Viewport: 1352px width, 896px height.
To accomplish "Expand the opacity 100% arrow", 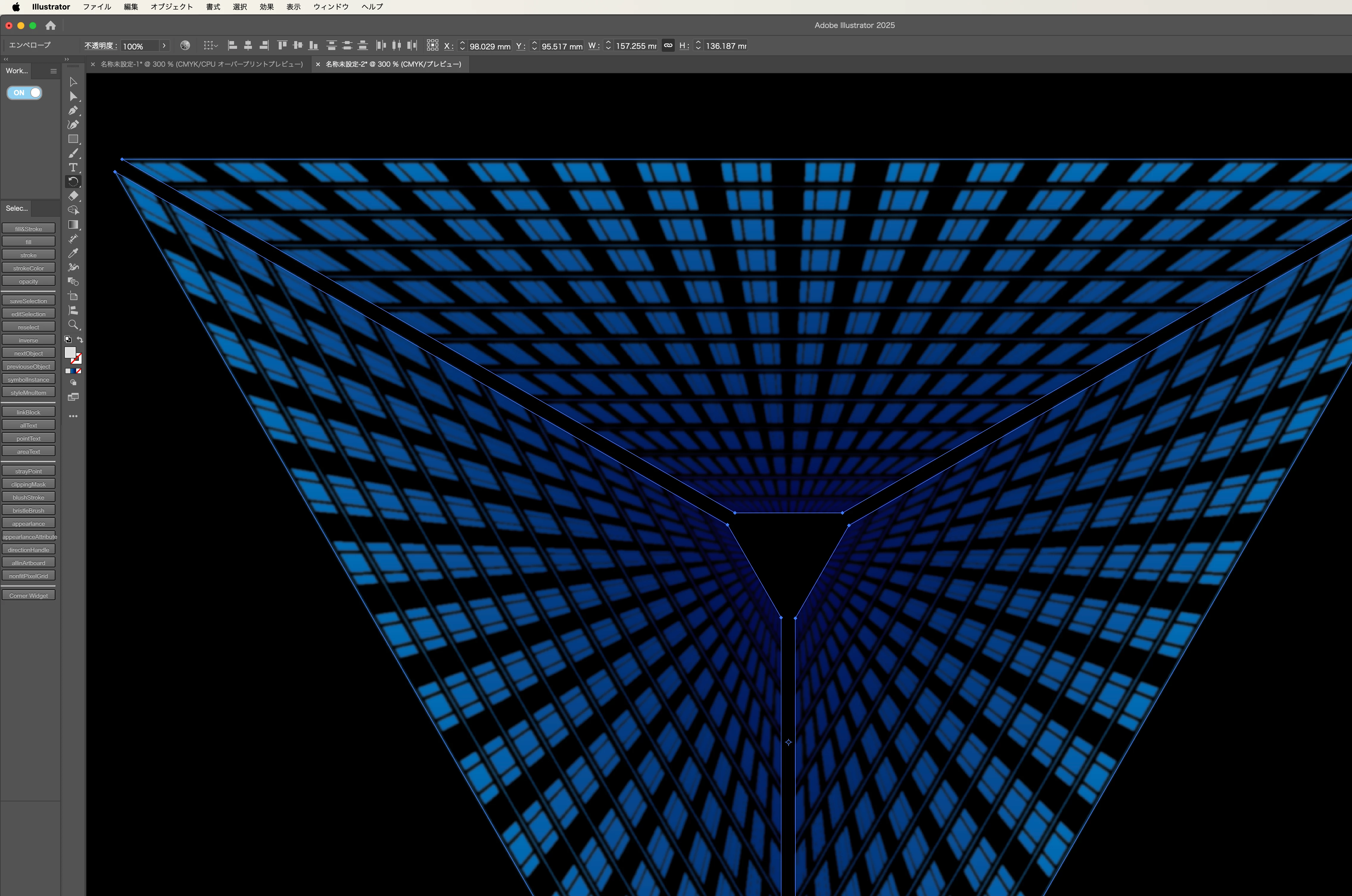I will point(164,46).
